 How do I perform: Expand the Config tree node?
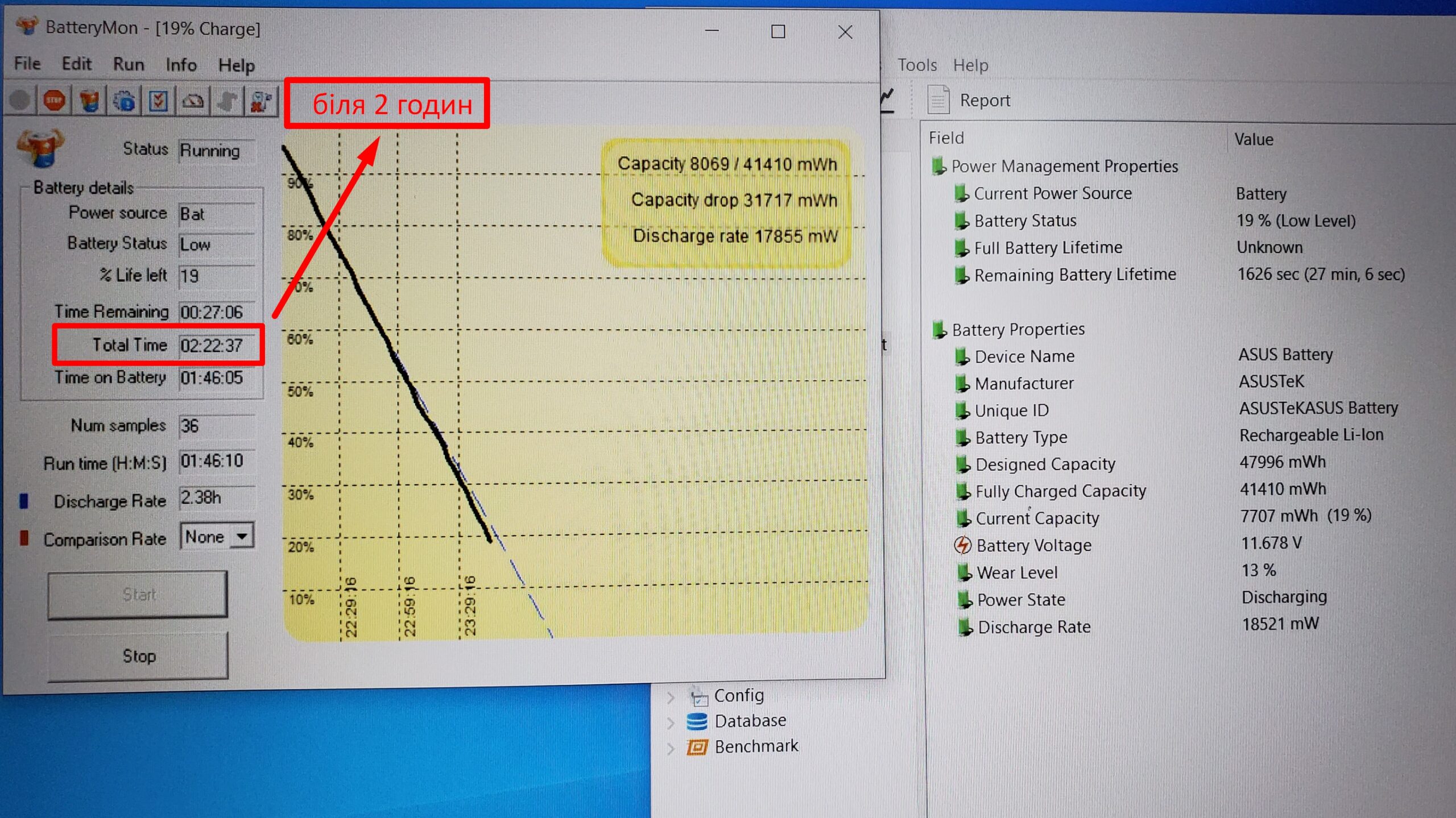[671, 697]
